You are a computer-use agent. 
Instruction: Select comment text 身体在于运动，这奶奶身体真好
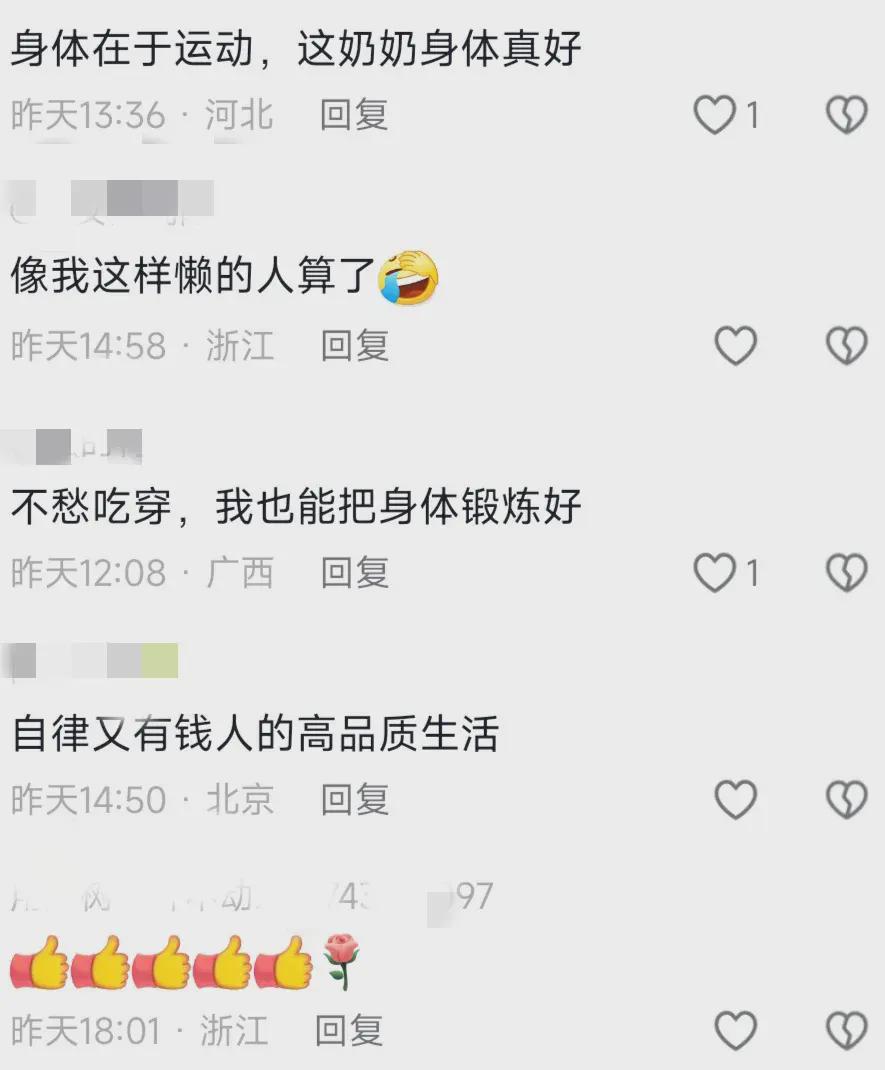pyautogui.click(x=296, y=48)
